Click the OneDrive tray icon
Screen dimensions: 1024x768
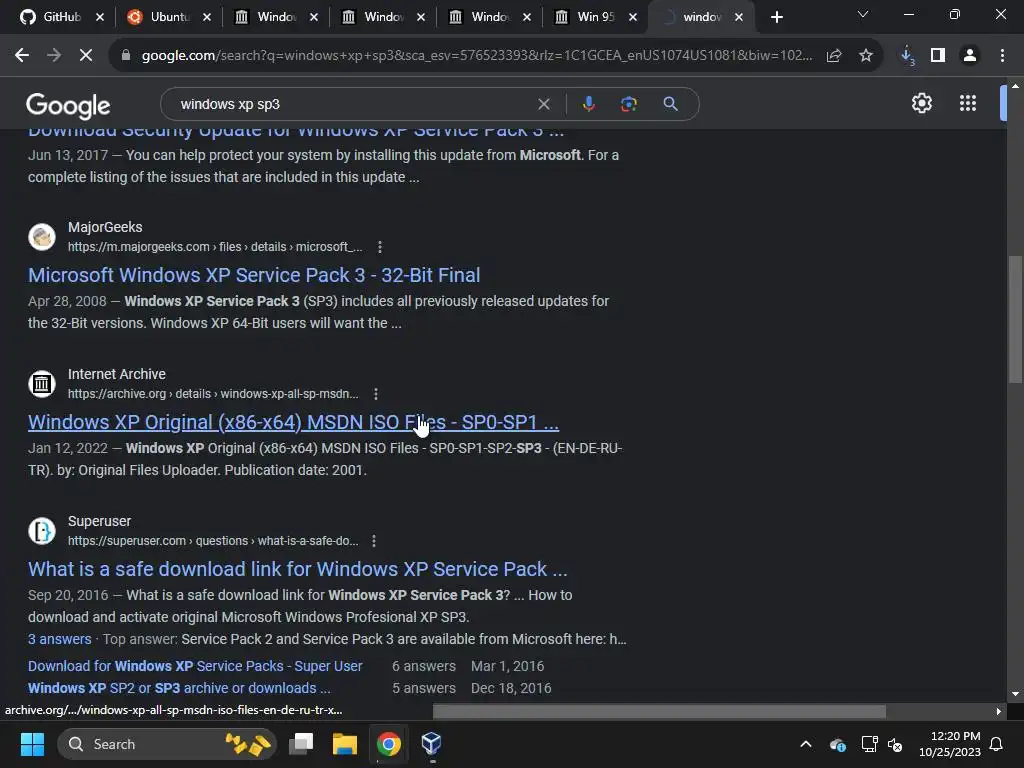pos(837,744)
